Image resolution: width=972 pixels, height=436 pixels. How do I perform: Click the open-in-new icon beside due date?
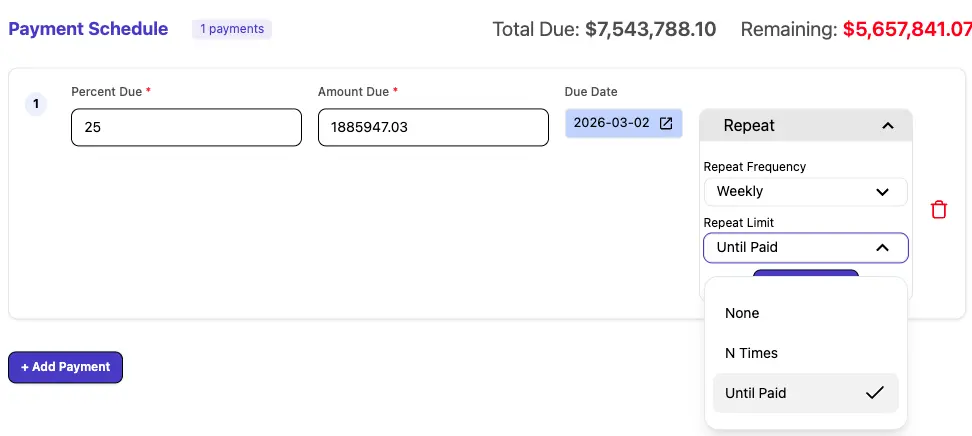666,123
